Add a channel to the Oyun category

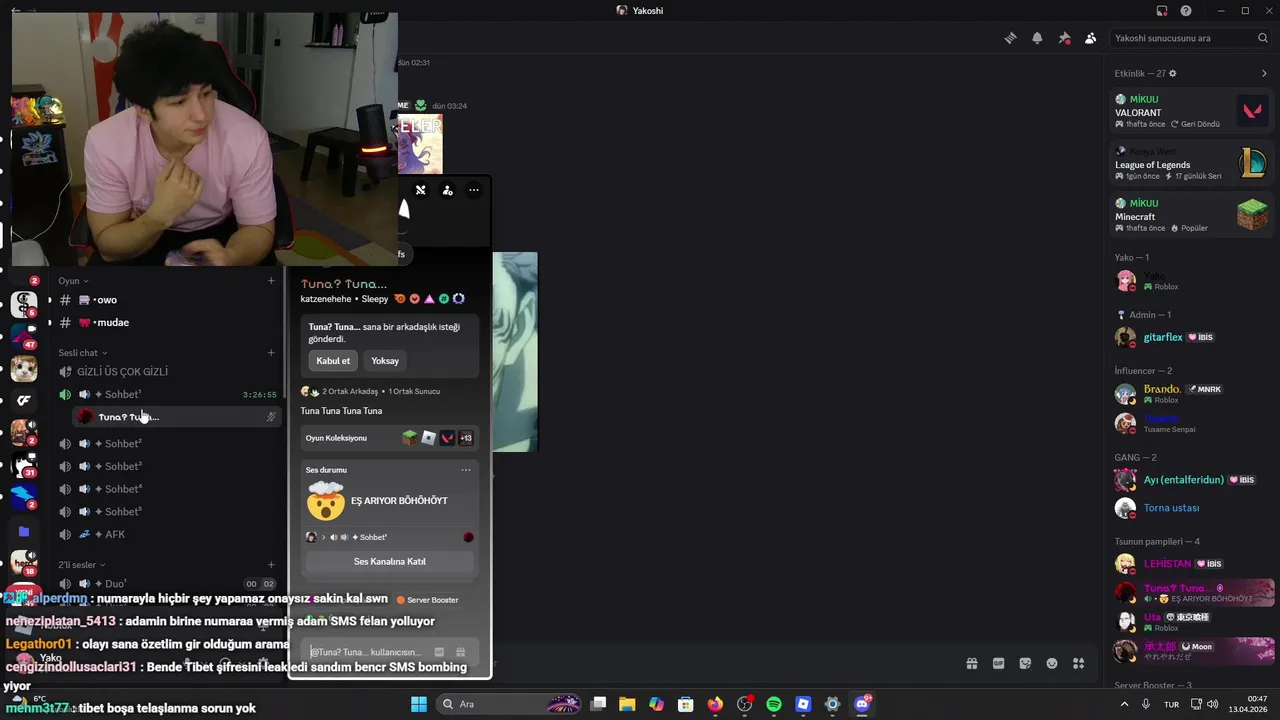click(x=271, y=281)
